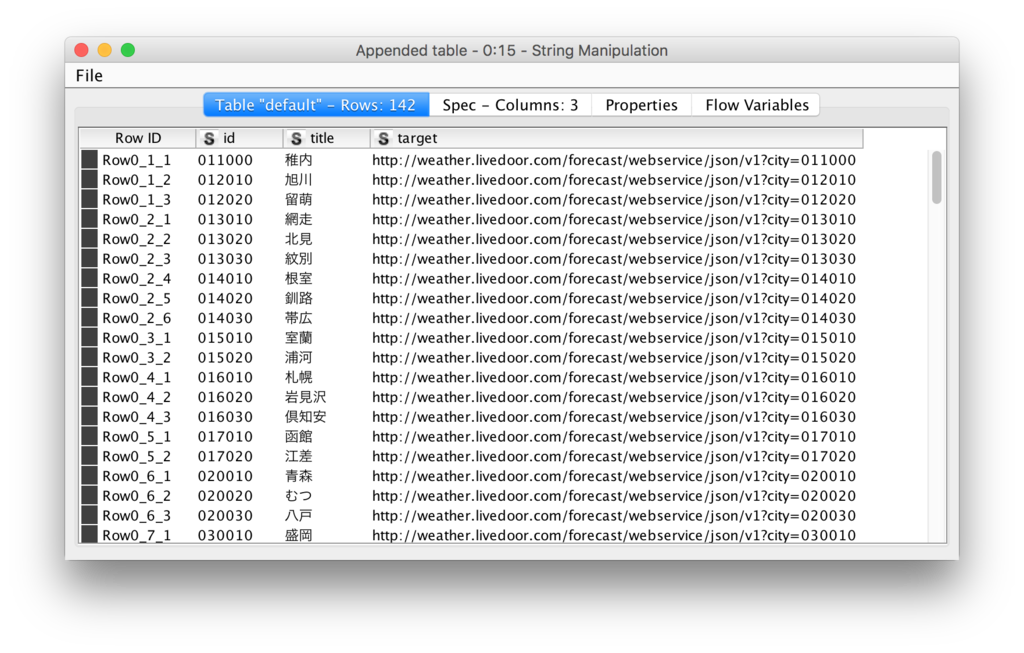
Task: Click the color marker of Row0_1_2
Action: (x=89, y=180)
